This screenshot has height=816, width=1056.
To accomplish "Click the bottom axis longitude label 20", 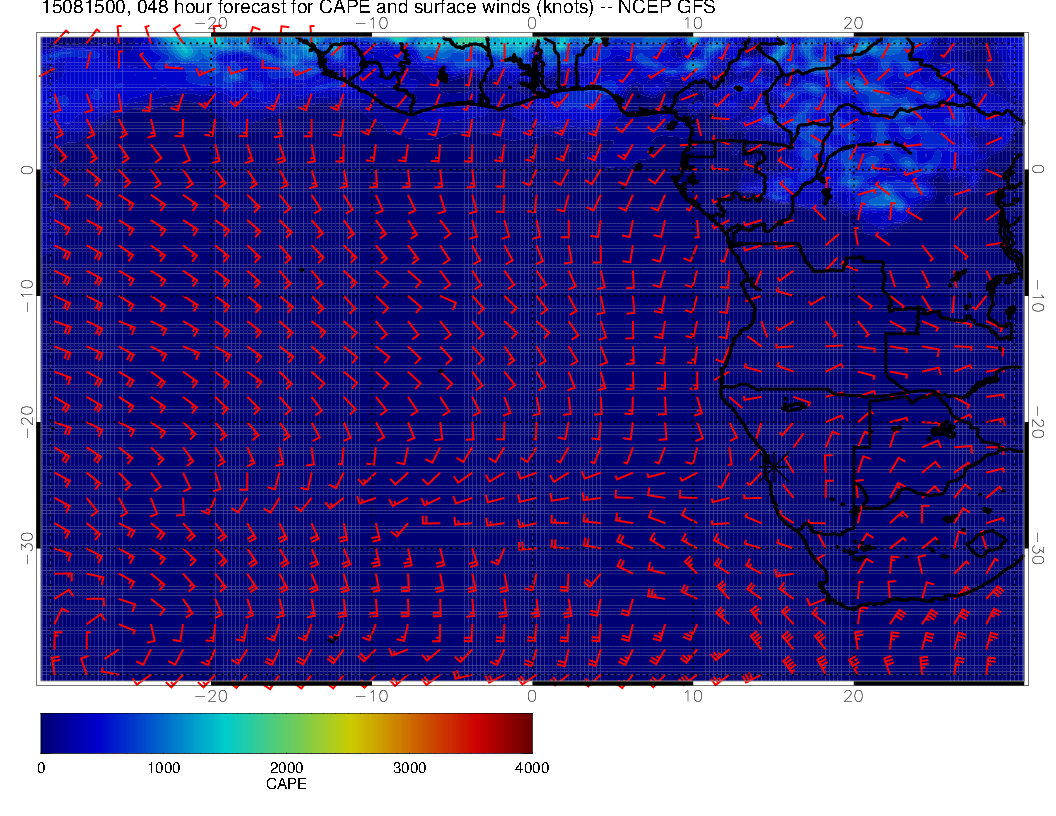I will pyautogui.click(x=853, y=697).
